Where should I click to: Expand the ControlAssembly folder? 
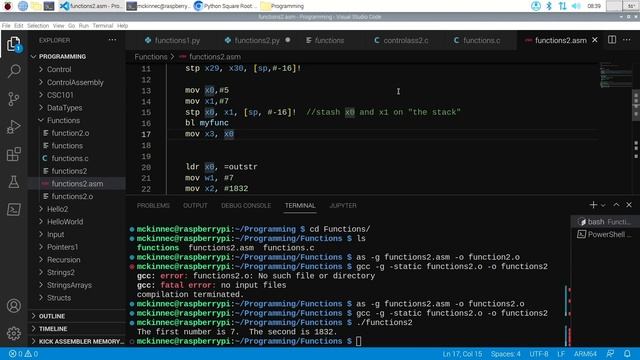pyautogui.click(x=75, y=82)
